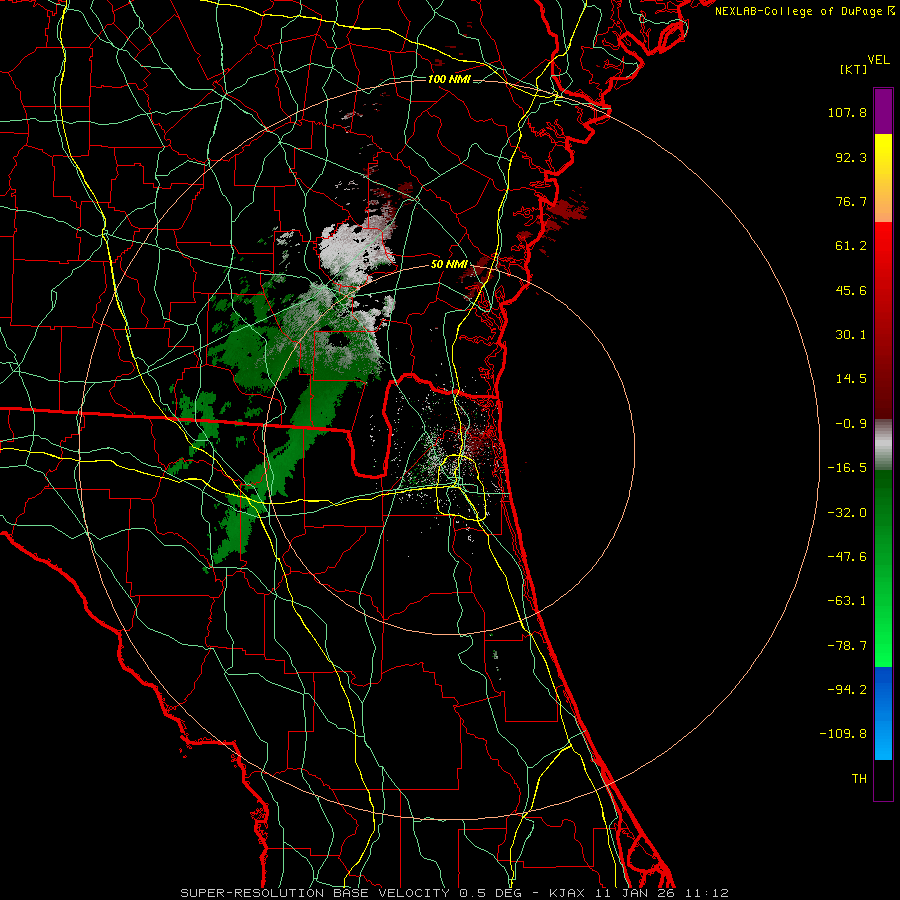Select the 76.7 legend value
Viewport: 900px width, 900px height.
pyautogui.click(x=851, y=201)
